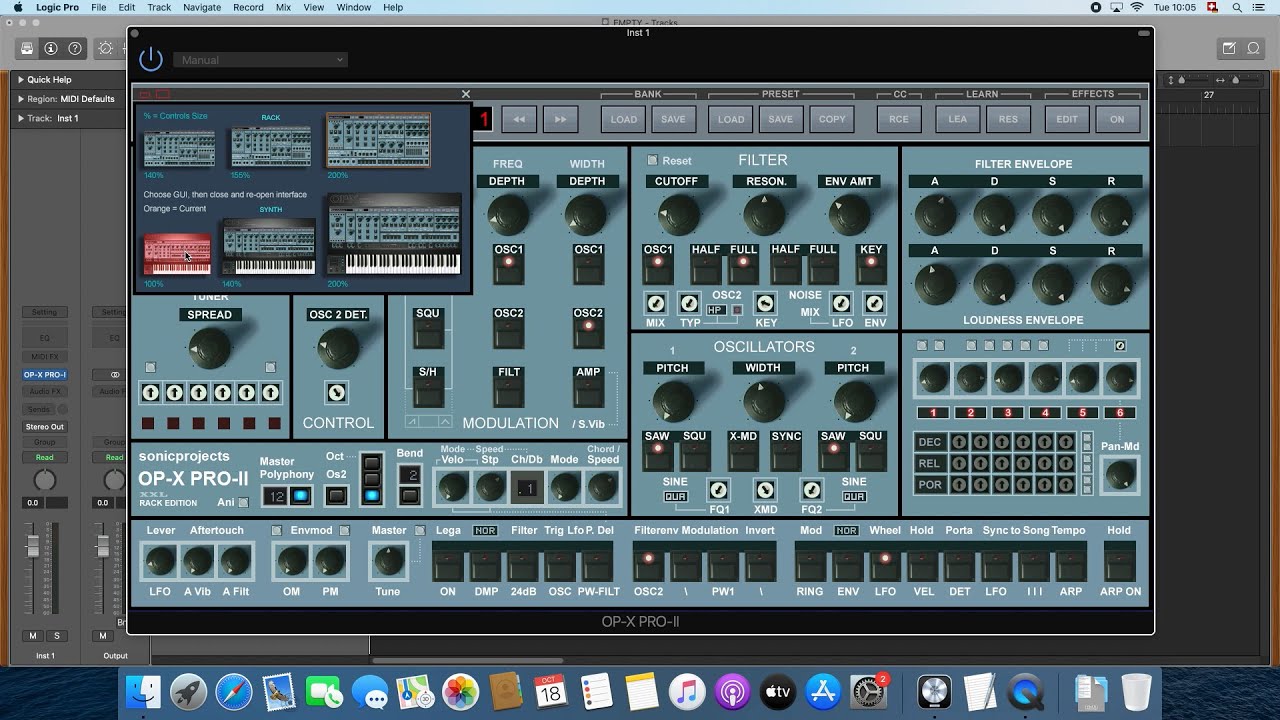Viewport: 1280px width, 720px height.
Task: Click the filter LFO rotary switch
Action: [x=841, y=303]
